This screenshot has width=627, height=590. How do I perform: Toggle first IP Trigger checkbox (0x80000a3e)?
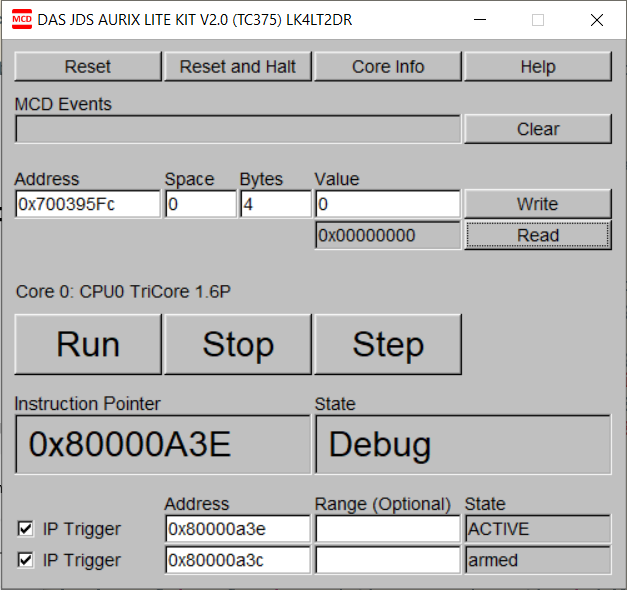point(26,528)
